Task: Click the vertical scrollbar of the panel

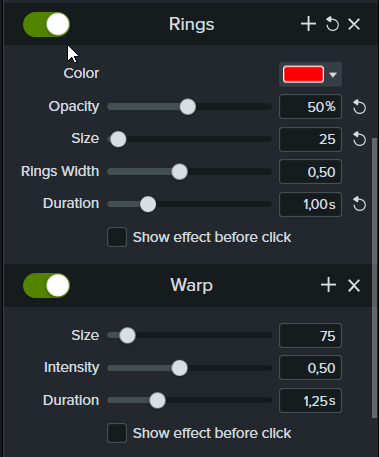Action: click(374, 277)
